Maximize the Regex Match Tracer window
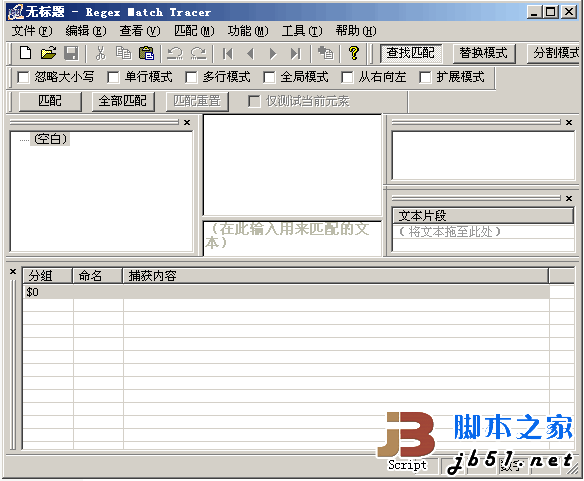This screenshot has width=584, height=481. point(551,12)
